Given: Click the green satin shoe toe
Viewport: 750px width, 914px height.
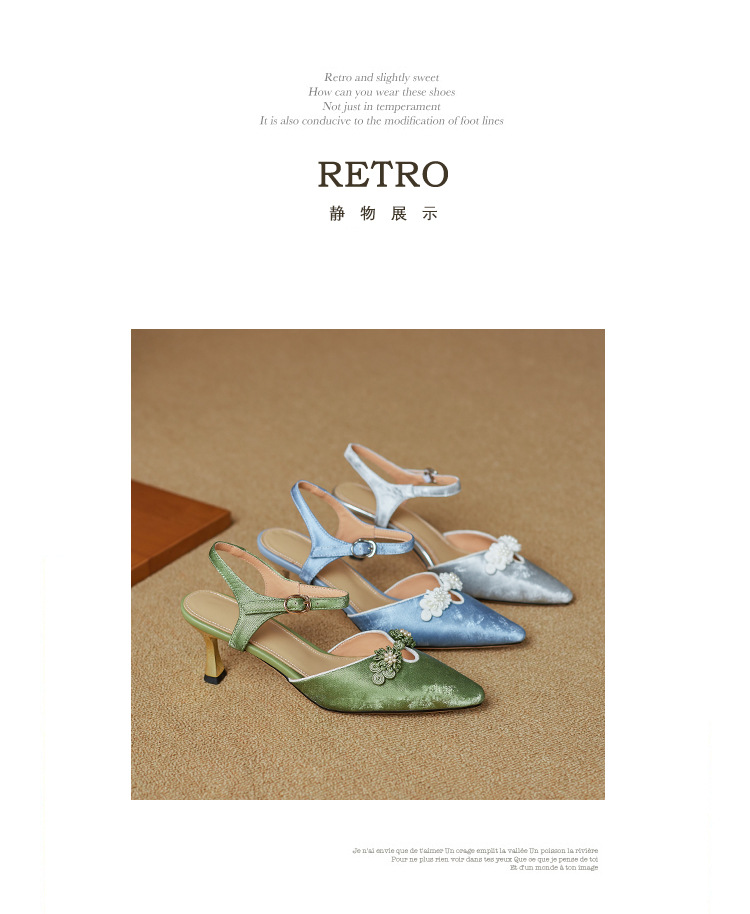Looking at the screenshot, I should pyautogui.click(x=443, y=688).
